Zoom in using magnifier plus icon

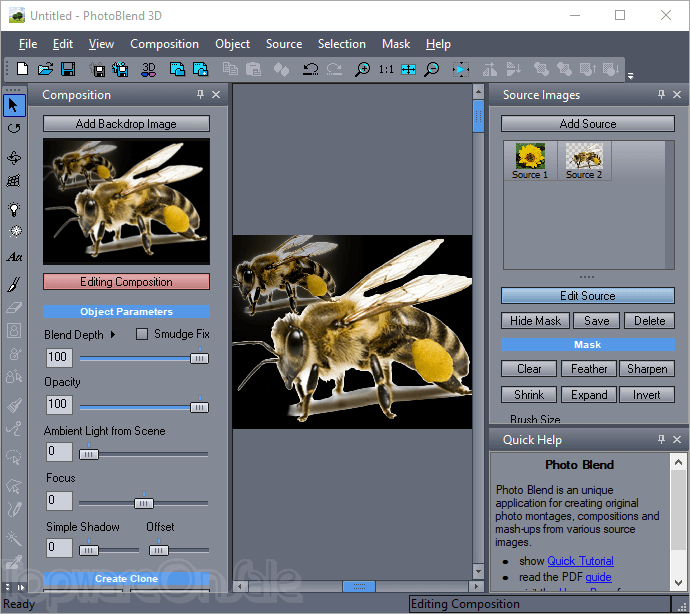(x=362, y=69)
